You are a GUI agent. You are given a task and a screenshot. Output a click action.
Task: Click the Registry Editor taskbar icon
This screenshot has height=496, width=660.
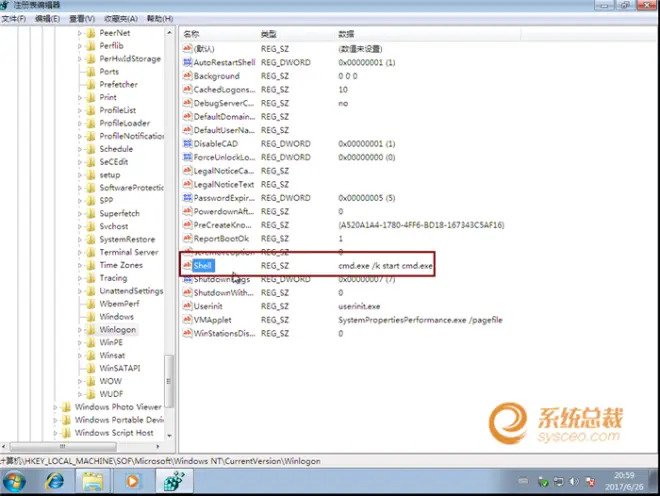click(x=174, y=481)
